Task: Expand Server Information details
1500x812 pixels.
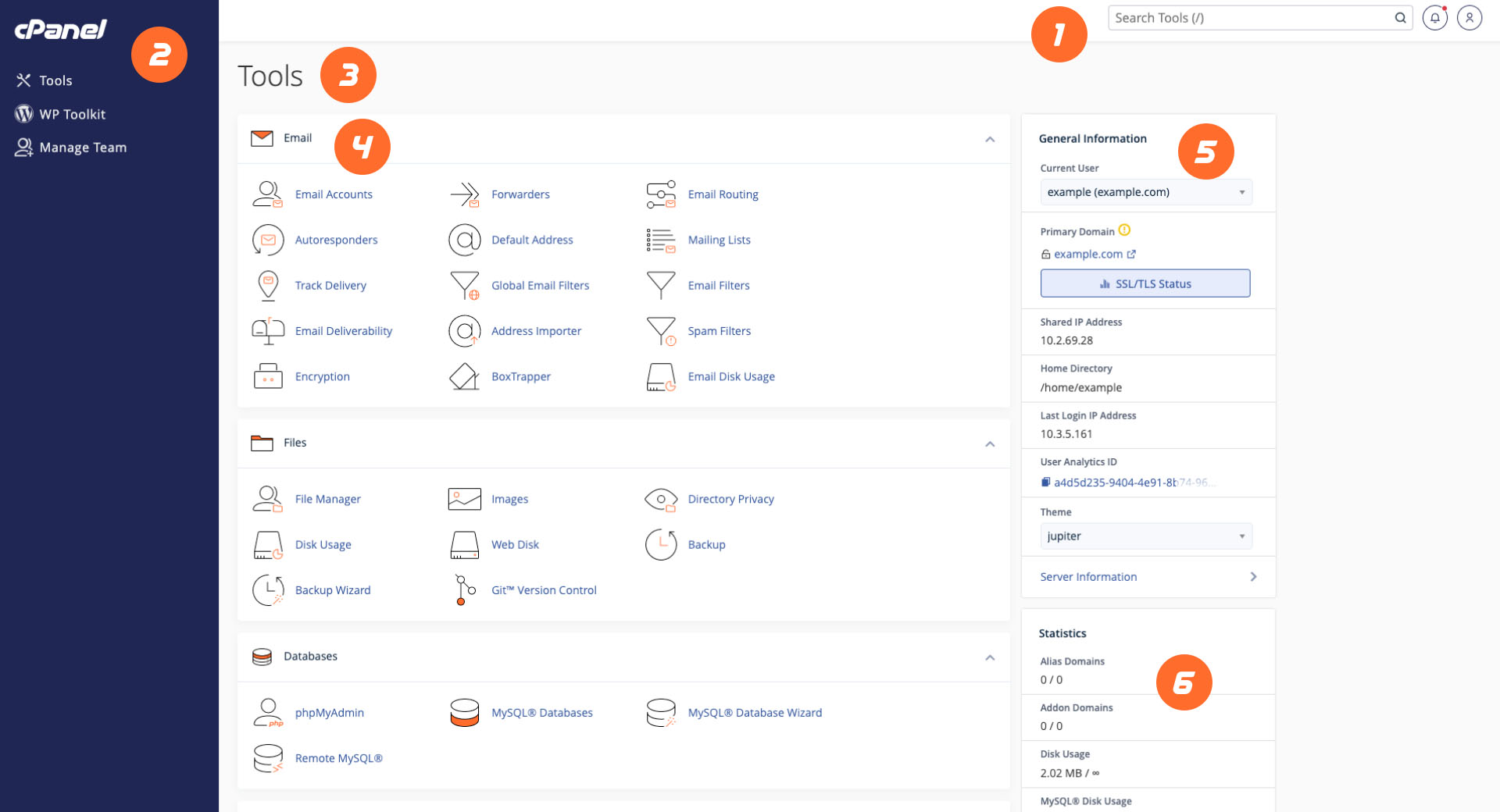Action: coord(1088,576)
